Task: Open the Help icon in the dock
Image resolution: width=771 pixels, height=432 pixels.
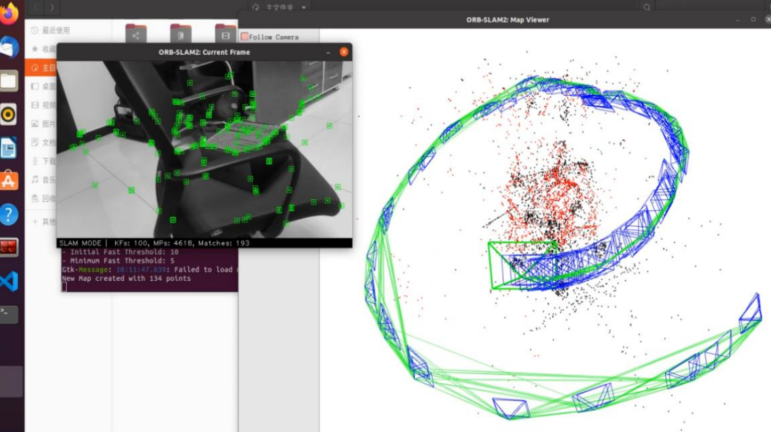Action: 9,215
